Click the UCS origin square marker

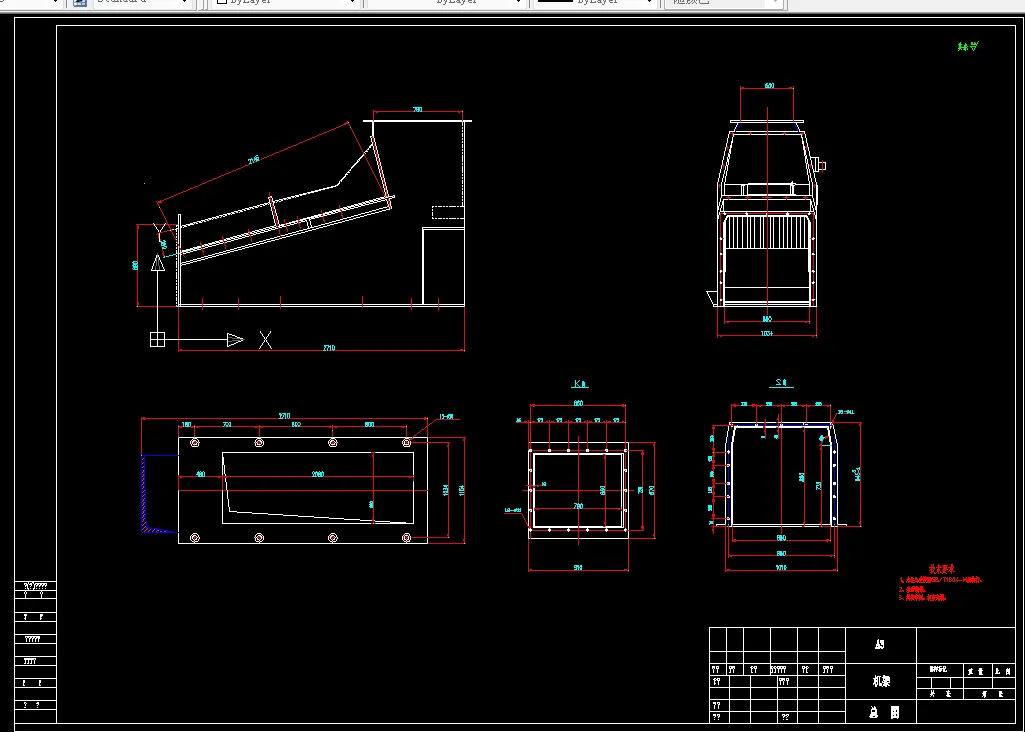pyautogui.click(x=158, y=340)
